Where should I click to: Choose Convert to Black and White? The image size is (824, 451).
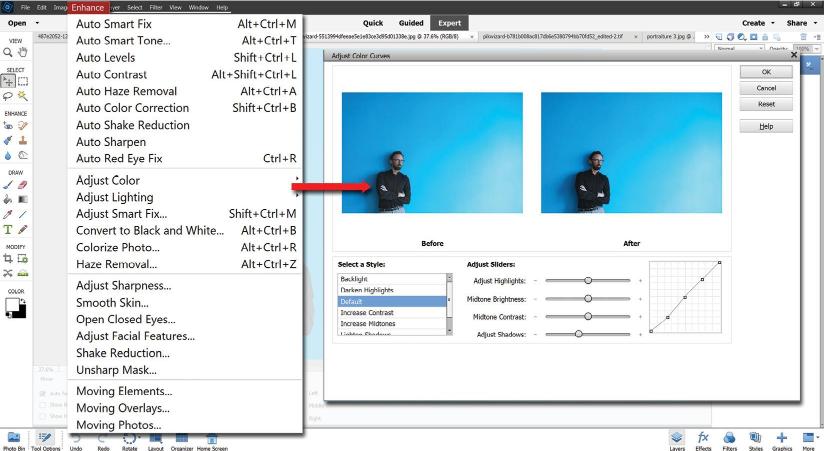pos(185,230)
